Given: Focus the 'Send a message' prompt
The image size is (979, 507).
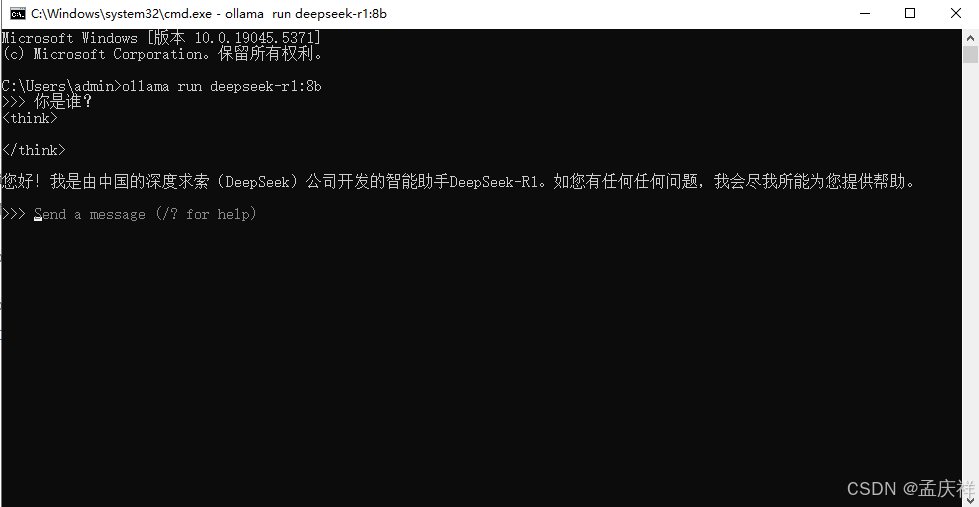Looking at the screenshot, I should [145, 215].
